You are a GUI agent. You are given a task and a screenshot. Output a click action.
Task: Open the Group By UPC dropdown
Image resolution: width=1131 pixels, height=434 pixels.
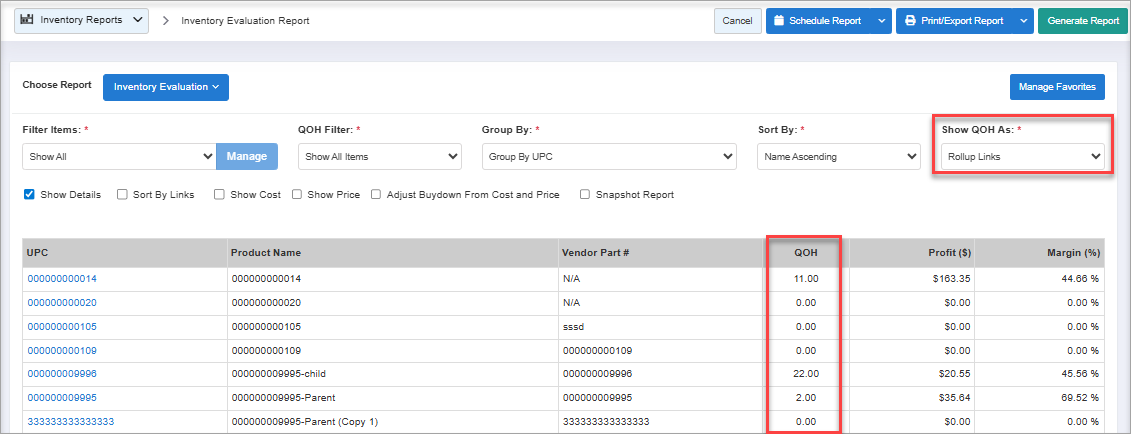(609, 156)
